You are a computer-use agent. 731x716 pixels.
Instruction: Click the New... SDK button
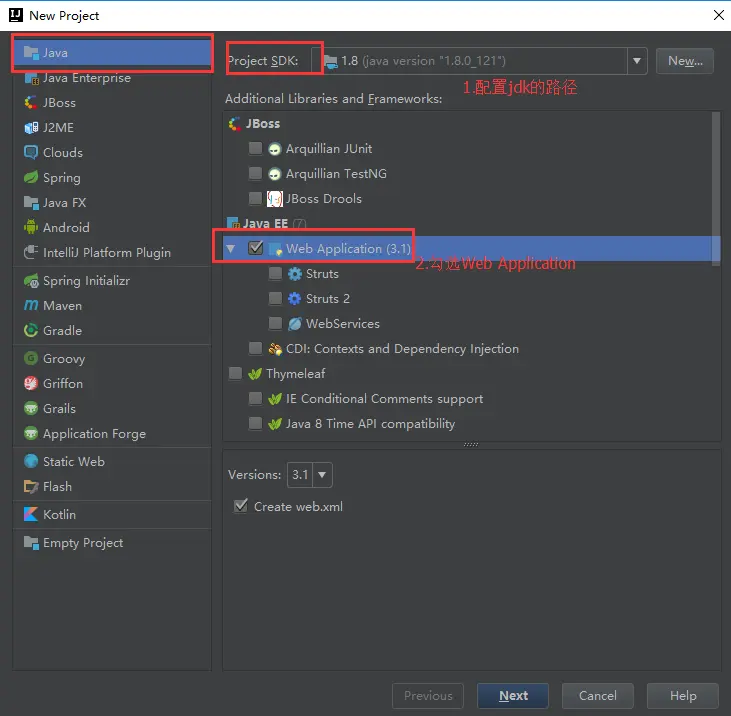click(x=685, y=61)
